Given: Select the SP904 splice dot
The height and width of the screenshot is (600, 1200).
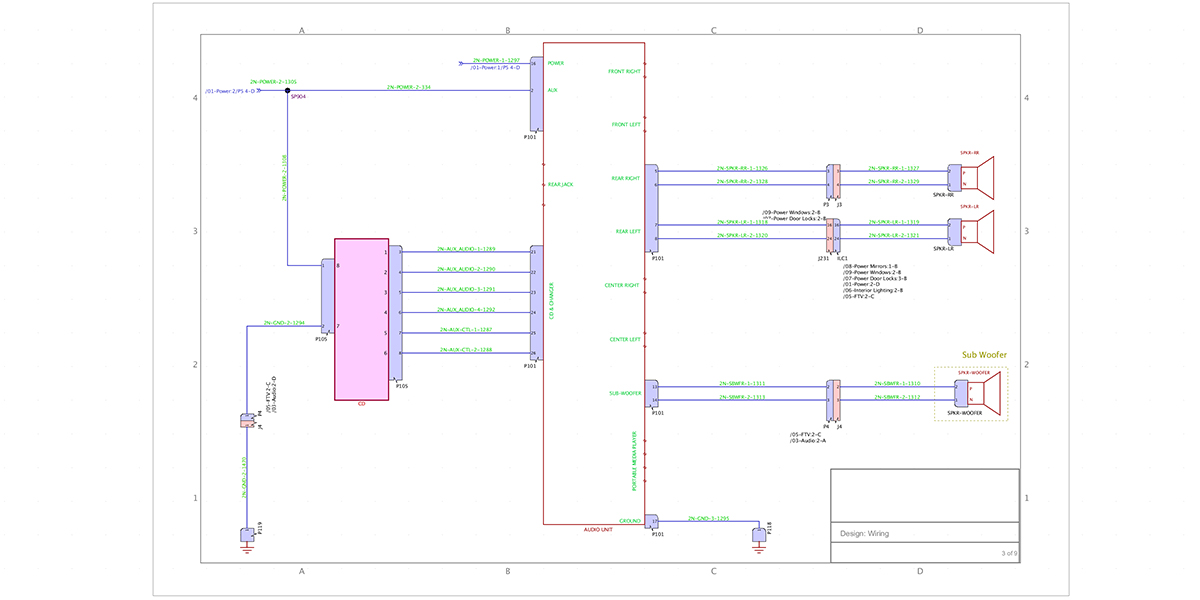Looking at the screenshot, I should [x=287, y=90].
